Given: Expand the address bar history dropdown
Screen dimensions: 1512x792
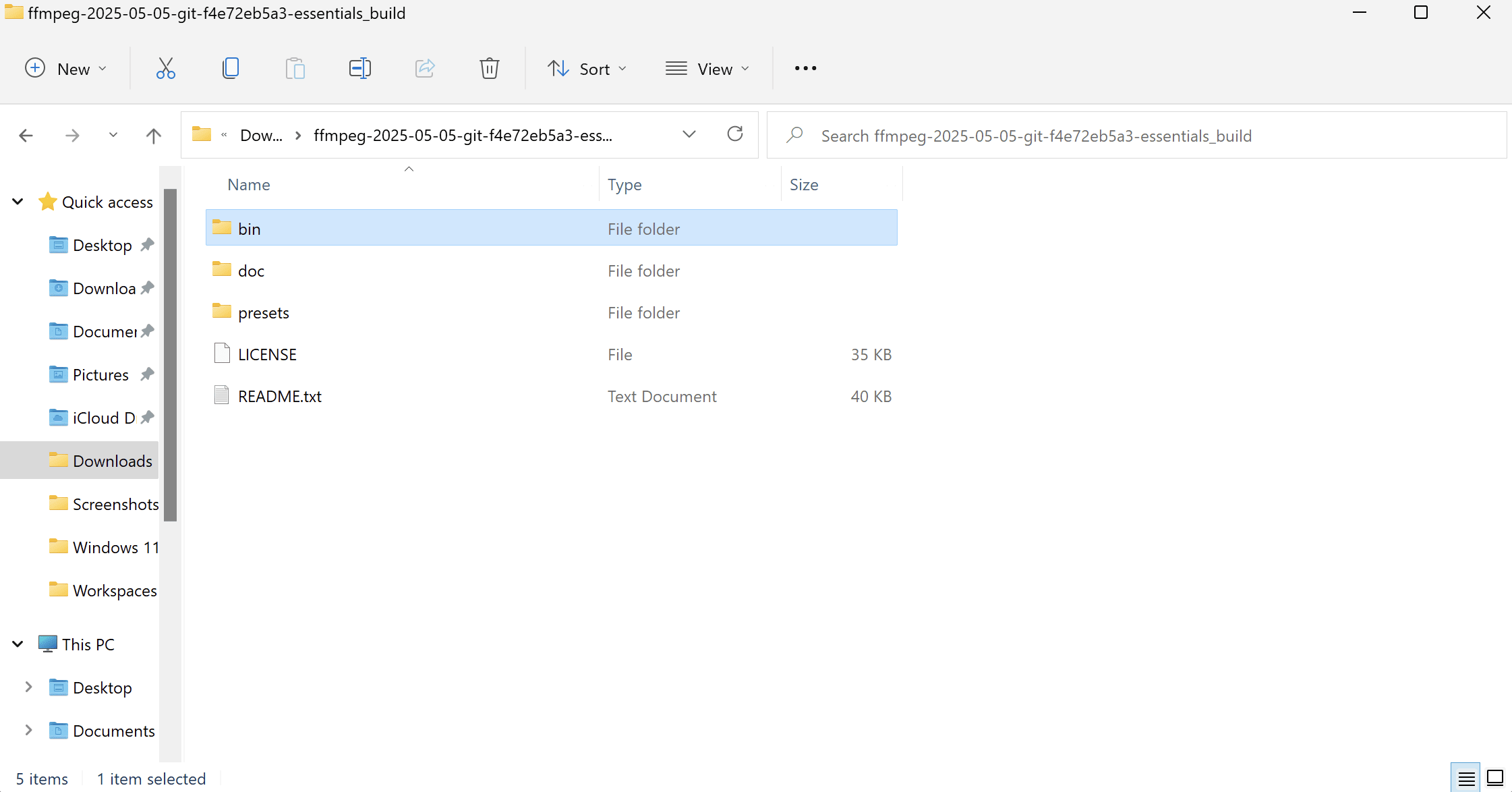Looking at the screenshot, I should pyautogui.click(x=689, y=134).
